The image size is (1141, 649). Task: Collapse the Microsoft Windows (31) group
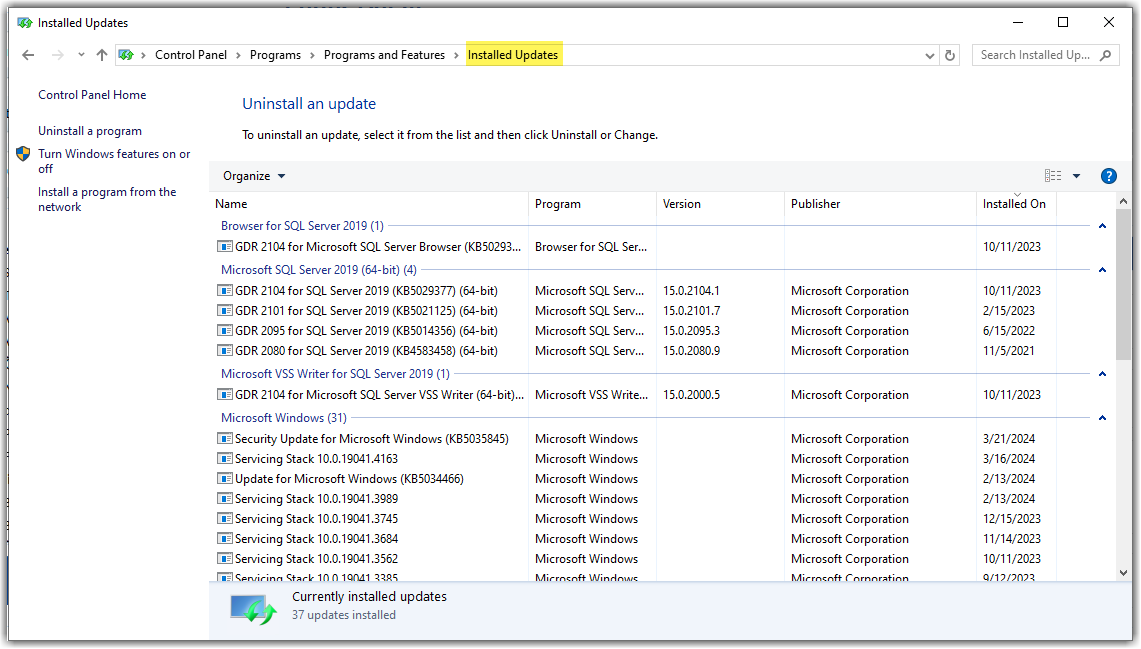pyautogui.click(x=1102, y=418)
